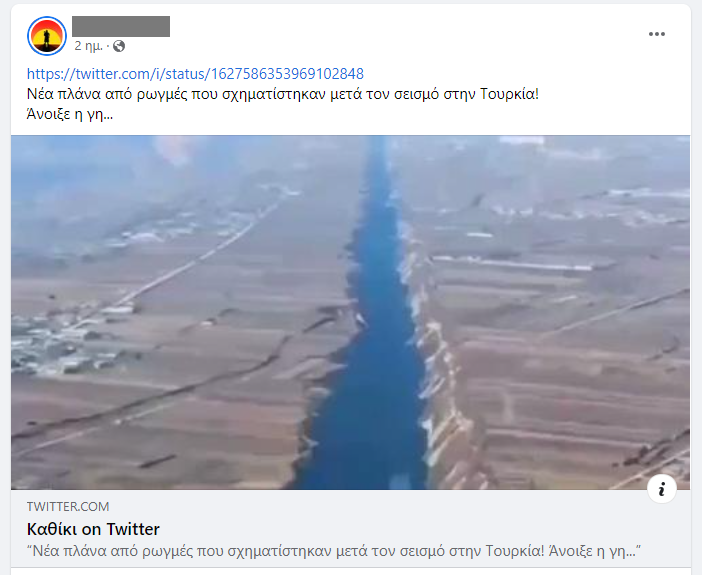This screenshot has height=575, width=702.
Task: Open the three-dots post options menu
Action: pyautogui.click(x=656, y=34)
